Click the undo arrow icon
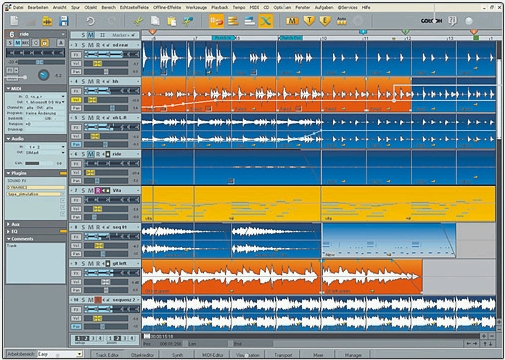505x360 pixels. [90, 21]
